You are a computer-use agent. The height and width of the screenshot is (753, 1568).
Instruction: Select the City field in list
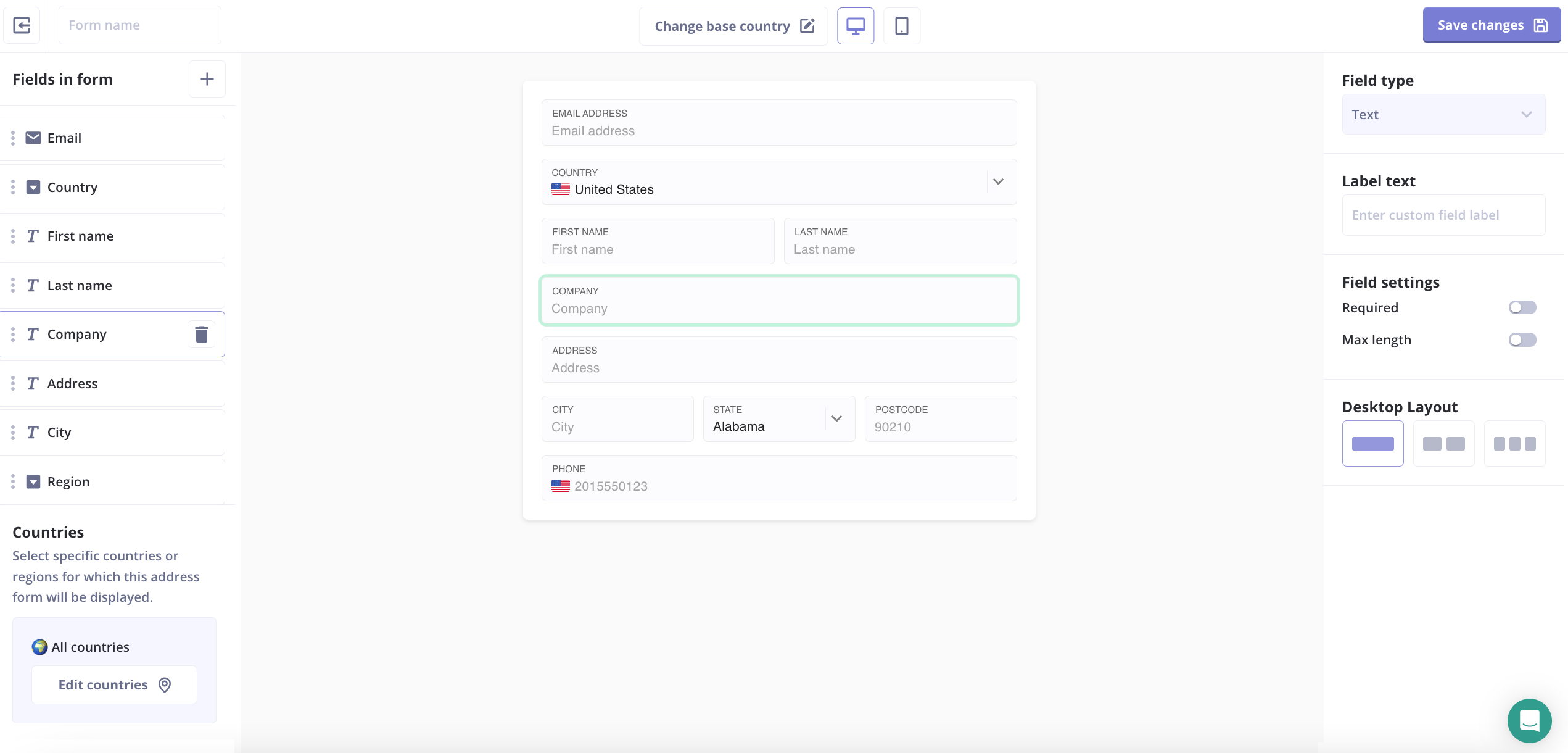coord(112,433)
